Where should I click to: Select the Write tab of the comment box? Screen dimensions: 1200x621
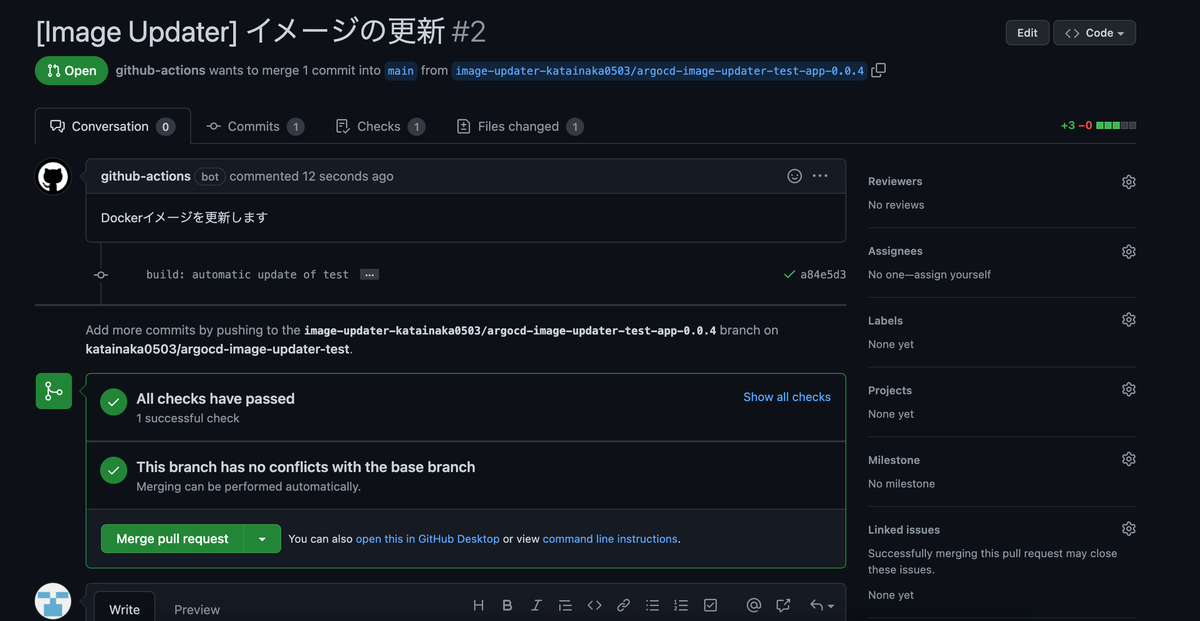(124, 609)
